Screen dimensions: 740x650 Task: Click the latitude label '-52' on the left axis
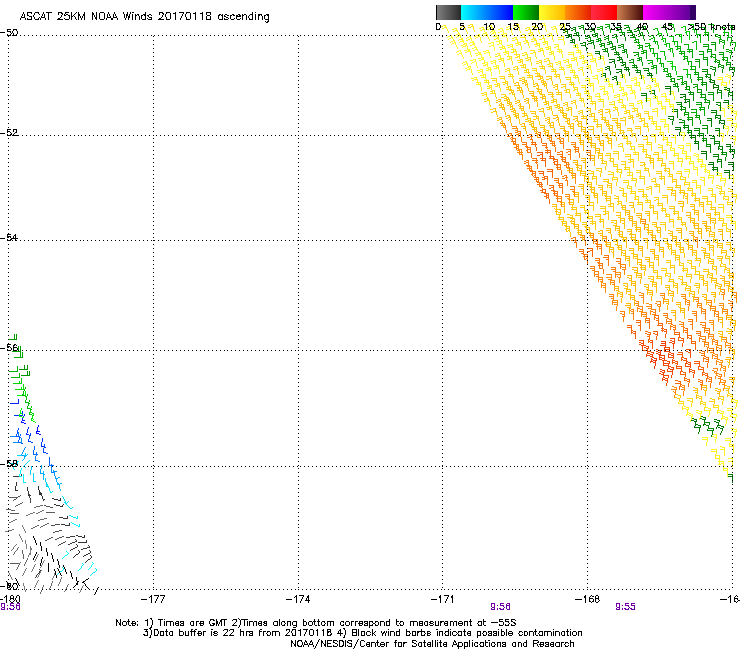9,133
